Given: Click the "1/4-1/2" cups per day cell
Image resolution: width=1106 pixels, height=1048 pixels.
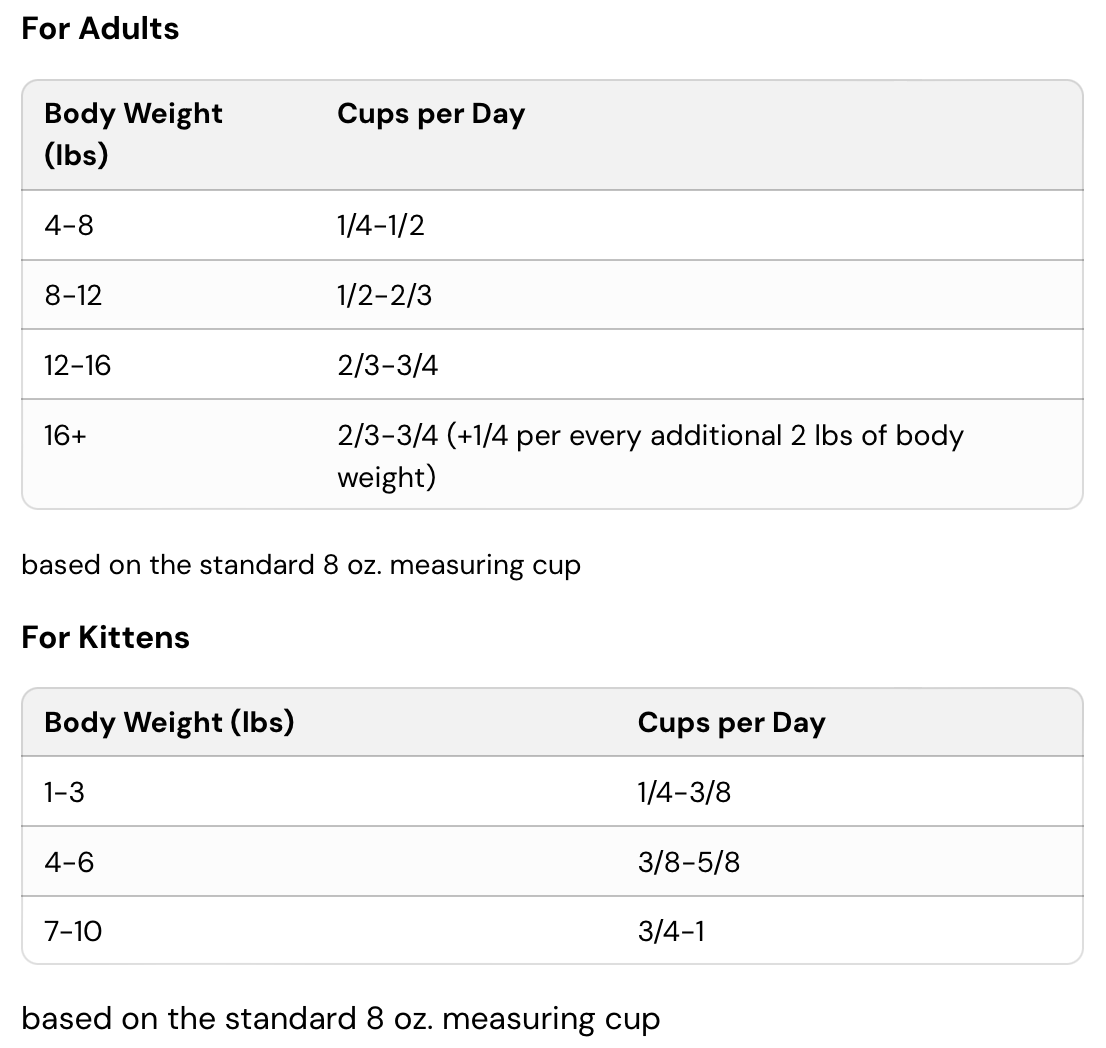Looking at the screenshot, I should pyautogui.click(x=381, y=225).
